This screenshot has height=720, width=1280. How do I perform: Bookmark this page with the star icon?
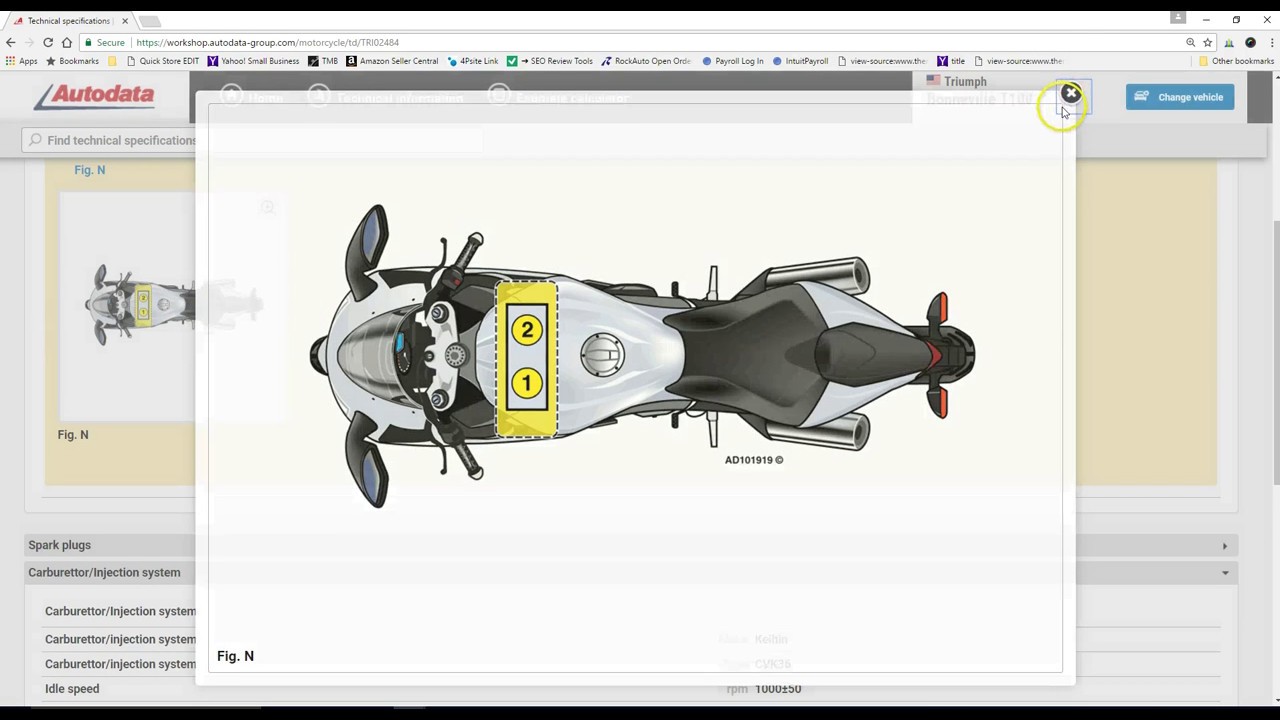click(x=1208, y=43)
